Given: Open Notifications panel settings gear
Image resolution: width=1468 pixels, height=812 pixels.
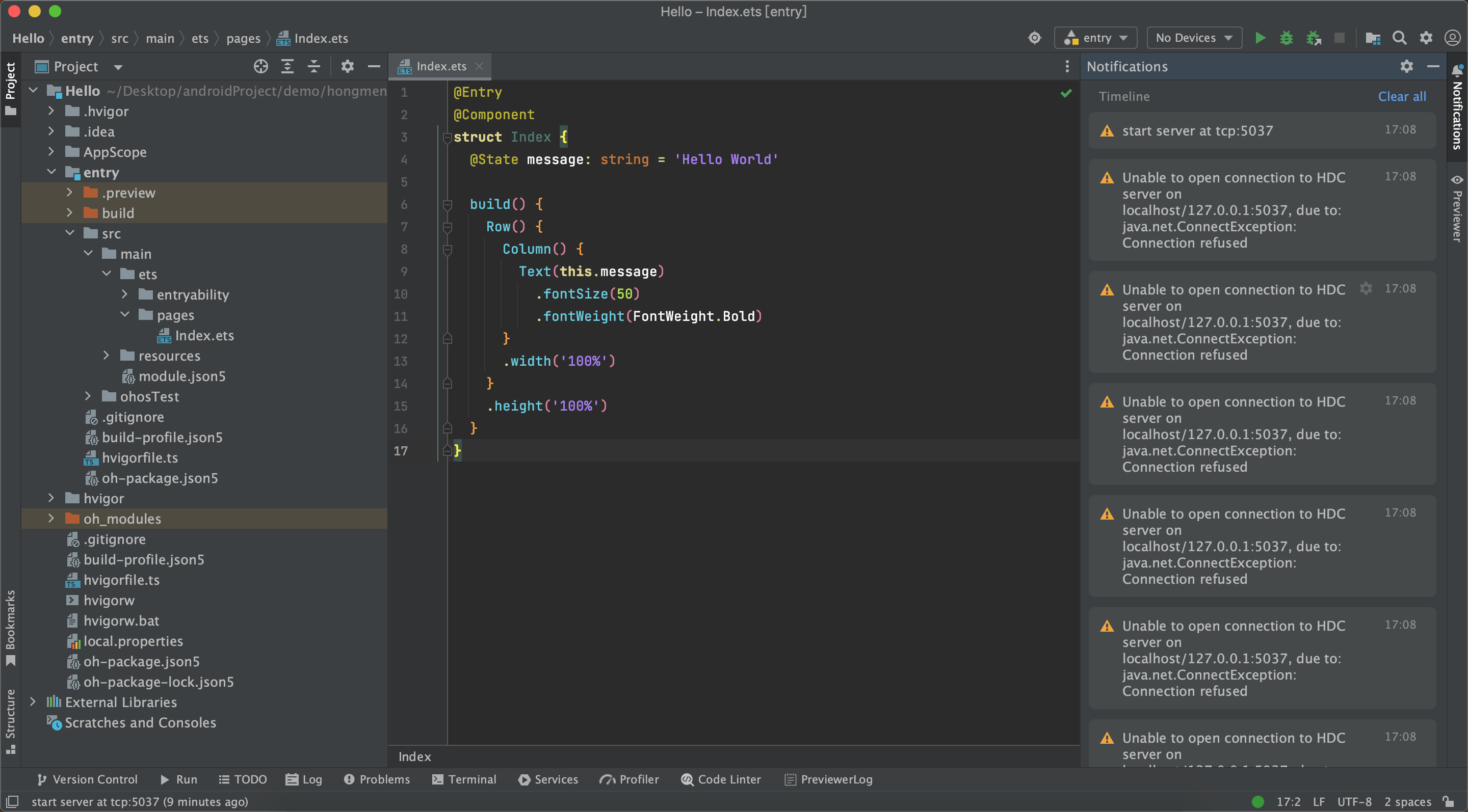Looking at the screenshot, I should tap(1406, 67).
